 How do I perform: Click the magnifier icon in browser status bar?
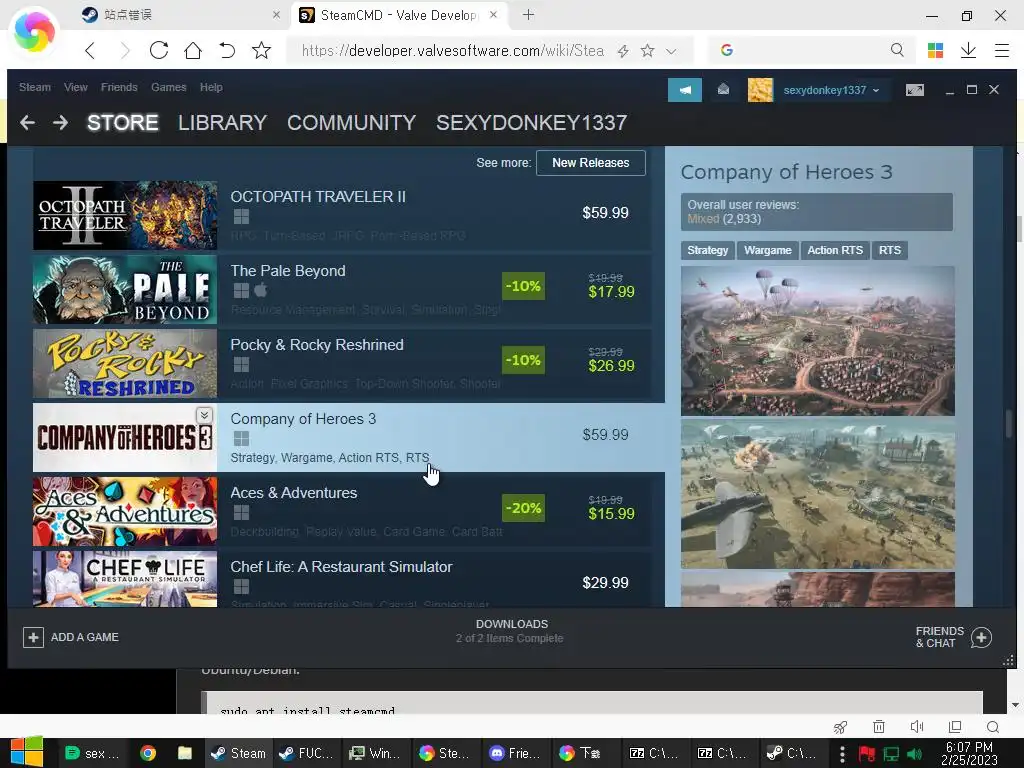[993, 727]
